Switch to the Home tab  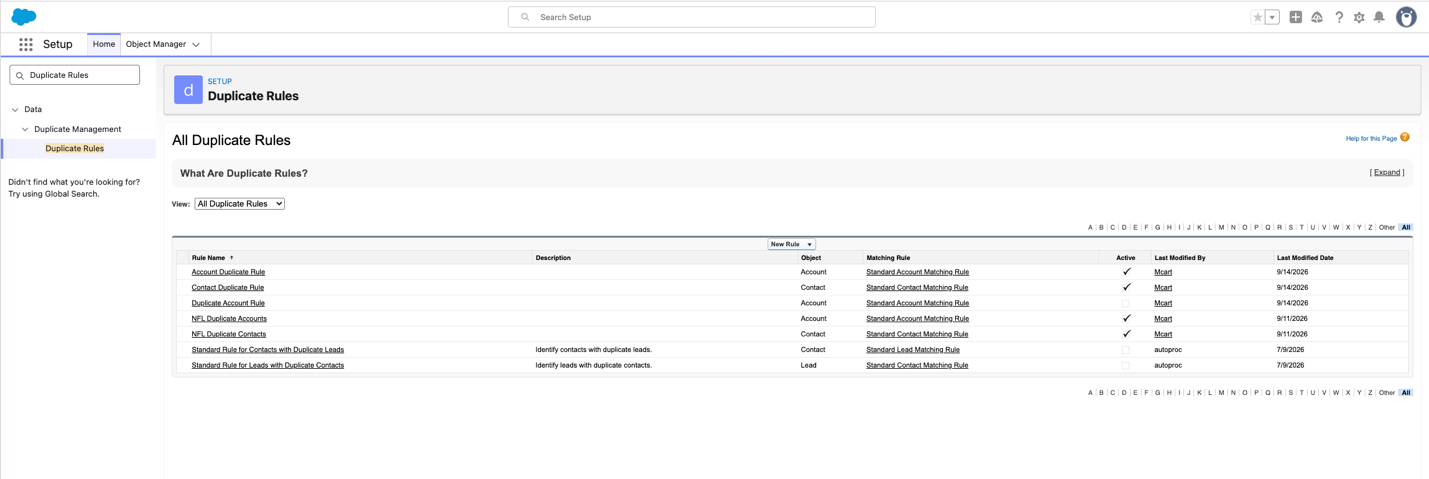pos(104,44)
